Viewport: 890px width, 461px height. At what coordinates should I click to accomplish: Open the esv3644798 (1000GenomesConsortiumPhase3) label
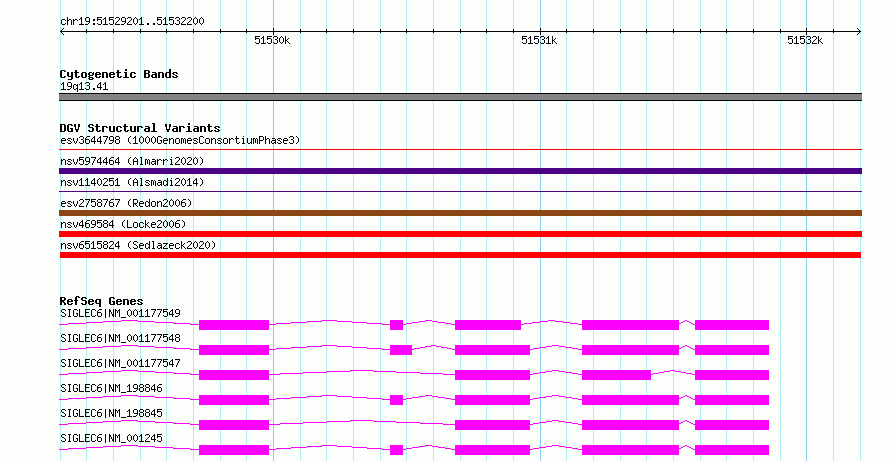180,140
